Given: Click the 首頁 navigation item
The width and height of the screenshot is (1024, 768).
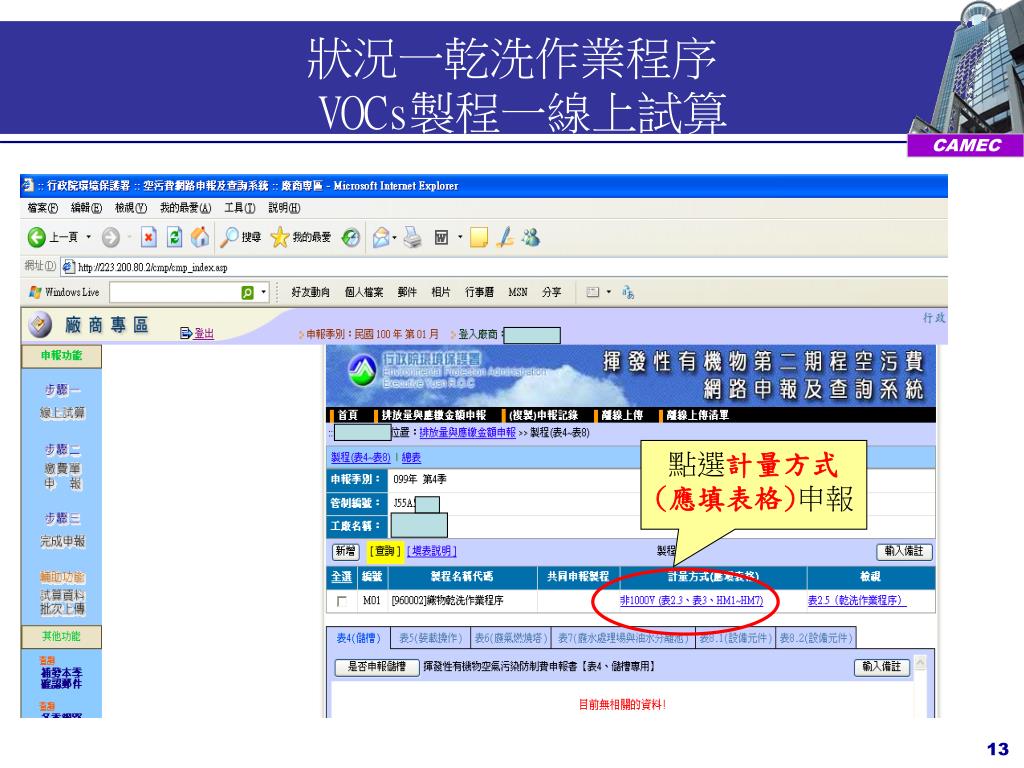Looking at the screenshot, I should (347, 415).
